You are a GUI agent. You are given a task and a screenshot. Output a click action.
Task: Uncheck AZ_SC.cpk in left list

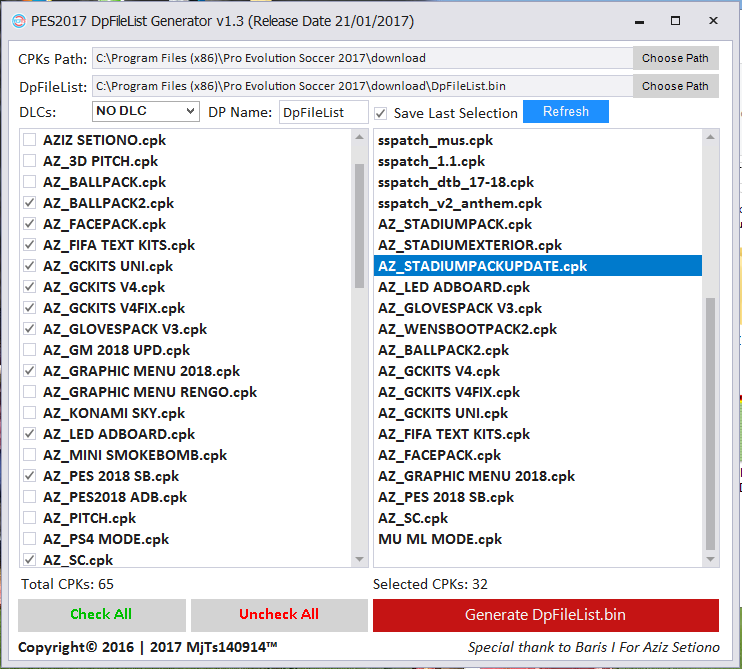tap(29, 560)
